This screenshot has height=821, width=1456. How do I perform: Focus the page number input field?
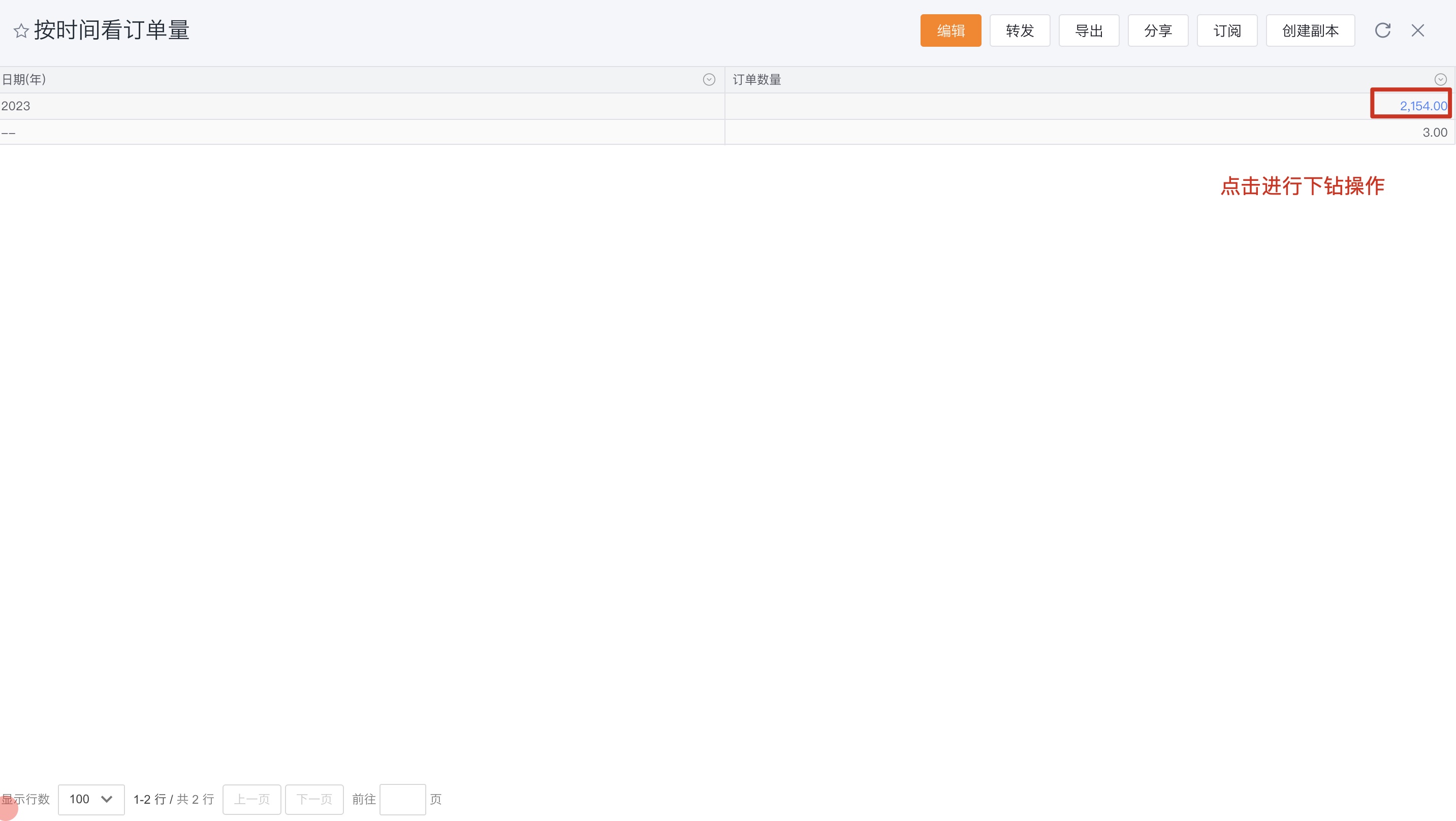402,800
